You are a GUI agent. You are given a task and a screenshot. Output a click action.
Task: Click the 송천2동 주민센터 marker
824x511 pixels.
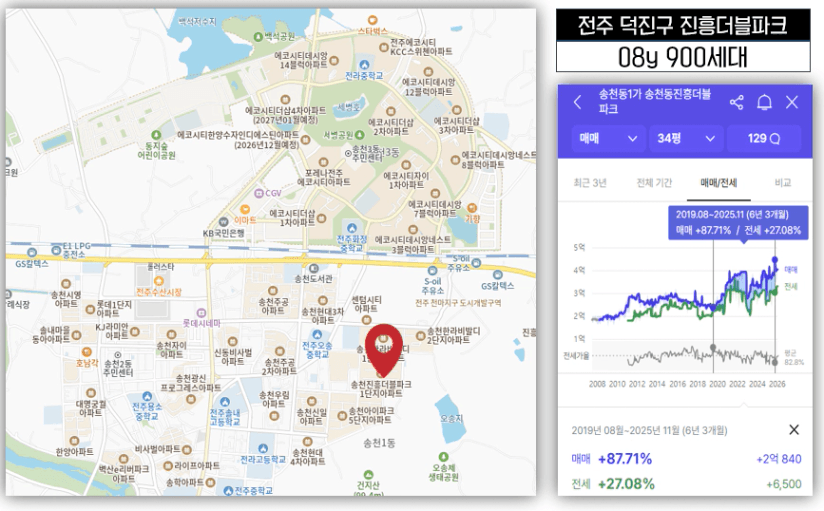(x=118, y=355)
